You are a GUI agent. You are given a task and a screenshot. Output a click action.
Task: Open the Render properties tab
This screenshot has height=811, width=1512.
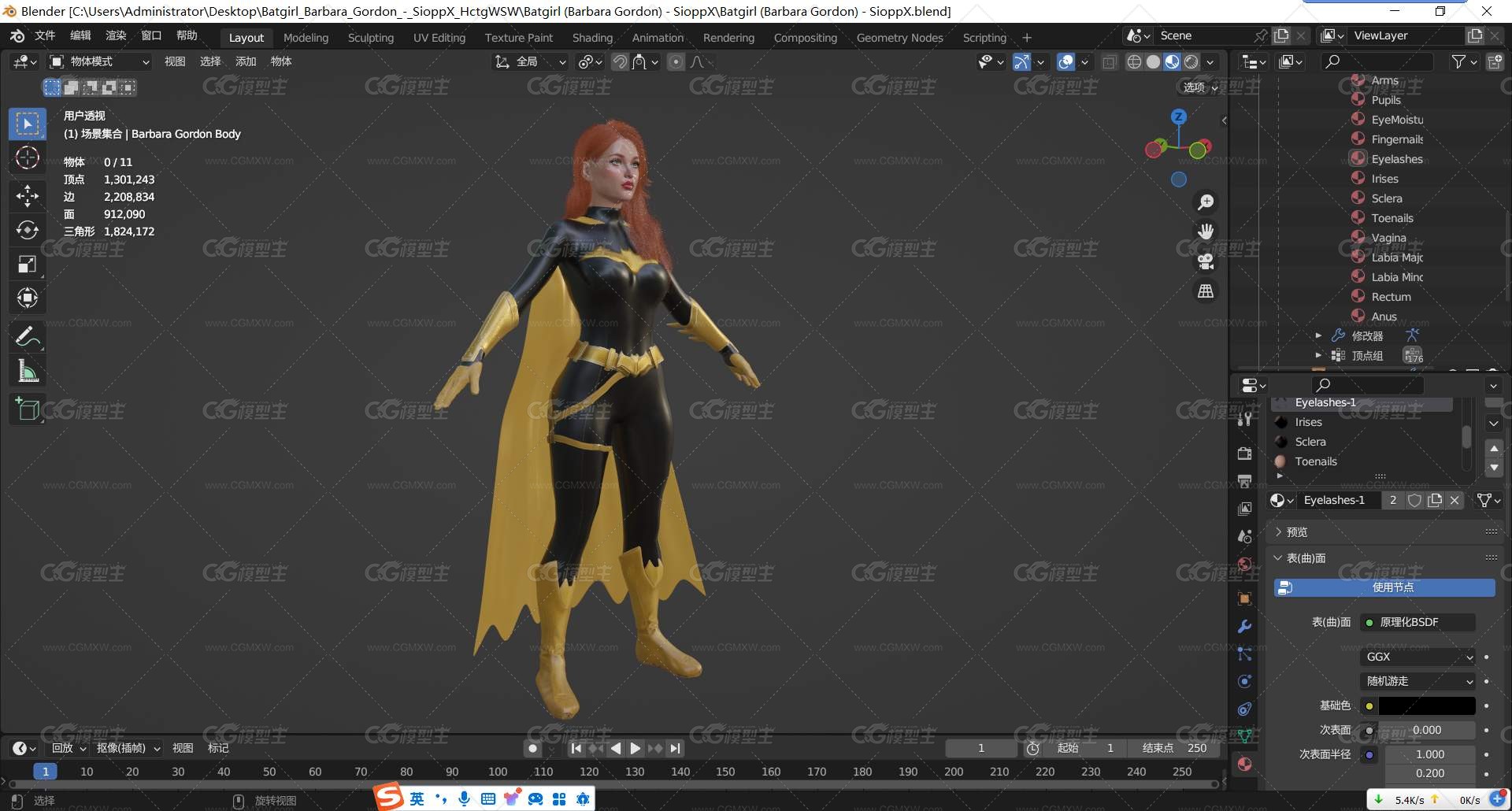point(1245,454)
